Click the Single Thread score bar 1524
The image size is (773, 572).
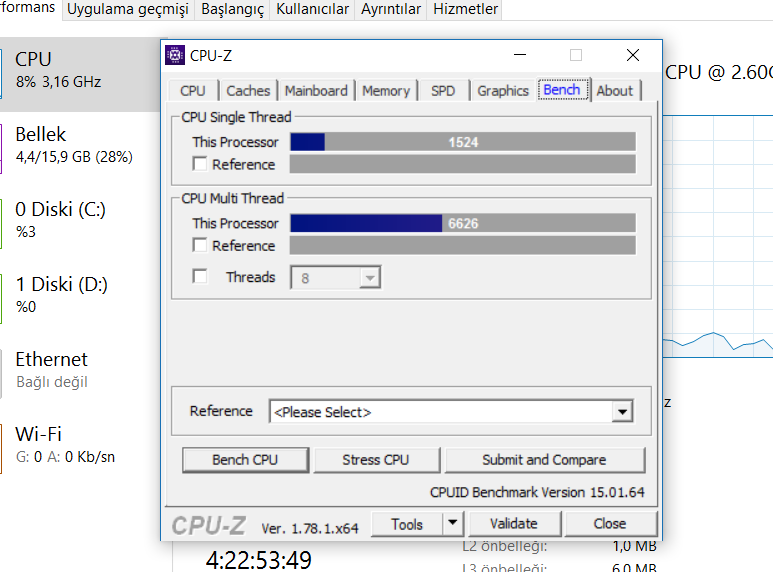(x=463, y=142)
